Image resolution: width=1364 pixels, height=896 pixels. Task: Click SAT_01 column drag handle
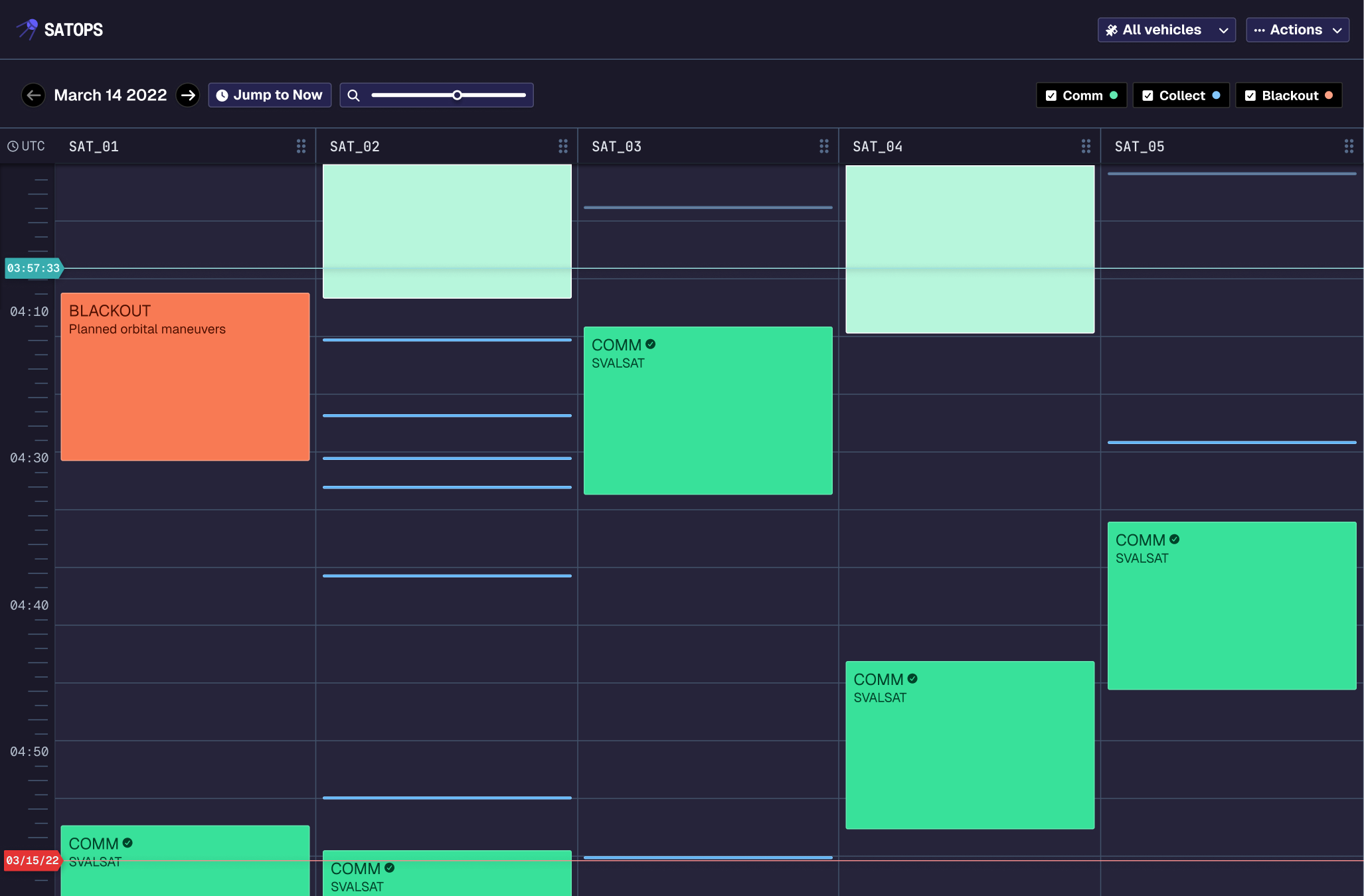click(x=301, y=146)
